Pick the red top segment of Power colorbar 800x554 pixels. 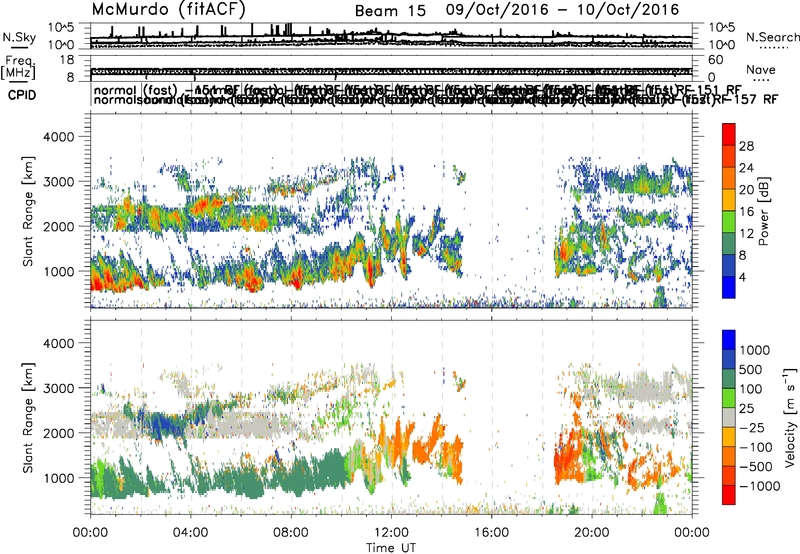point(729,134)
